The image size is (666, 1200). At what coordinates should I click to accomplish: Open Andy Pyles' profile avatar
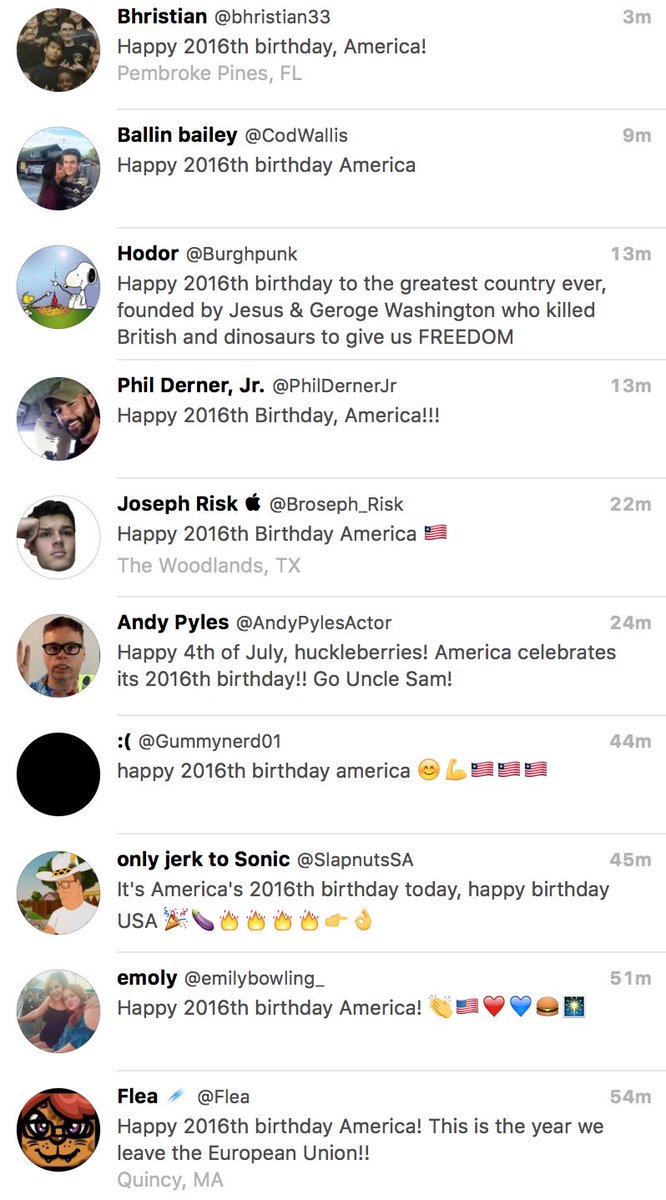[58, 655]
